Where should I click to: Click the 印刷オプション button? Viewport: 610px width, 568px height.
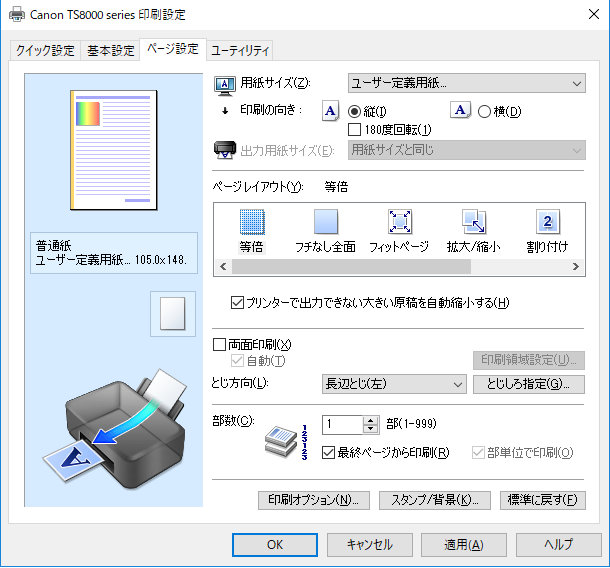314,500
